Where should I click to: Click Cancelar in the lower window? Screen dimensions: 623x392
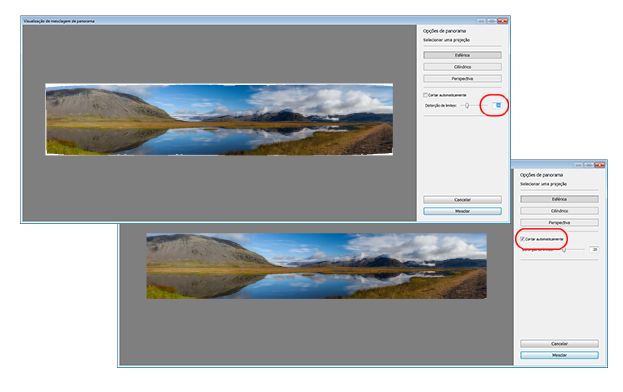[x=559, y=344]
